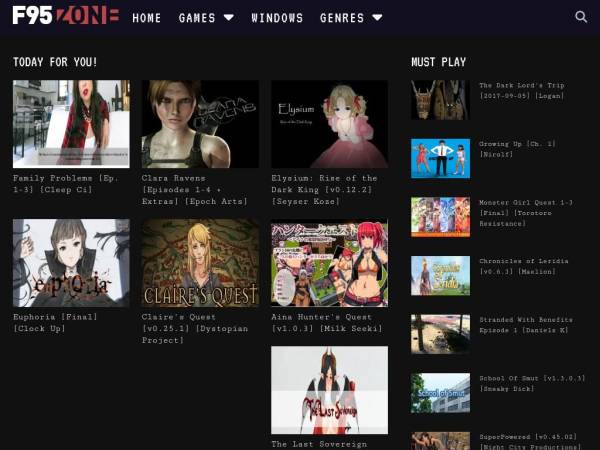Expand the GAMES dropdown arrow
The width and height of the screenshot is (600, 450).
[228, 18]
